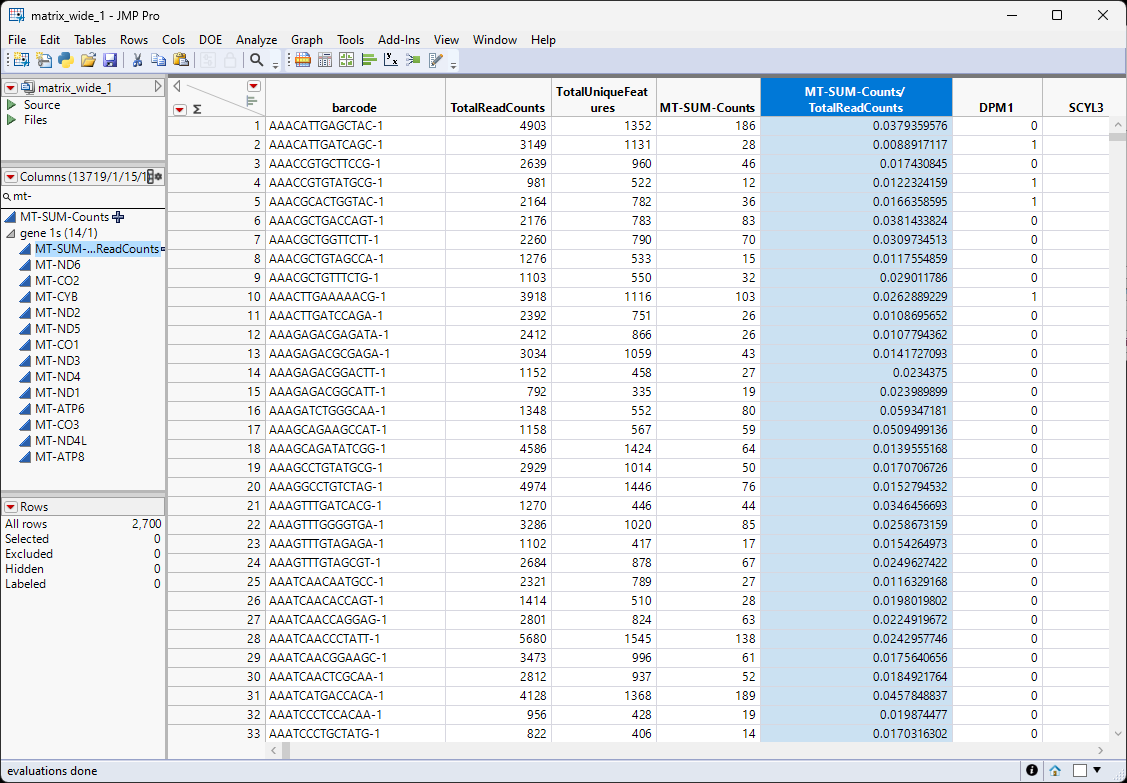
Task: Click the Distribution bar chart icon
Action: pos(369,61)
